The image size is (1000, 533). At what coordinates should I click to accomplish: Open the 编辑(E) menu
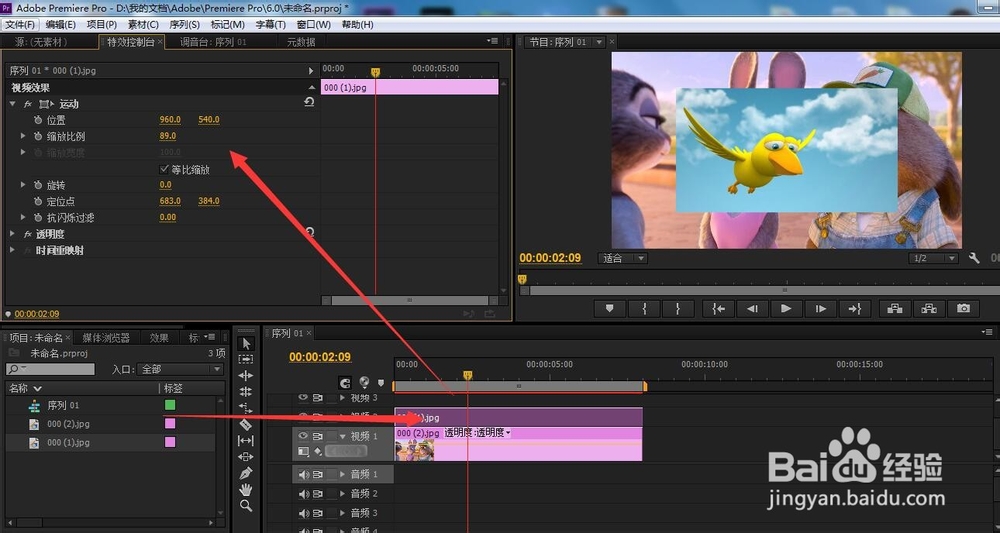point(61,24)
